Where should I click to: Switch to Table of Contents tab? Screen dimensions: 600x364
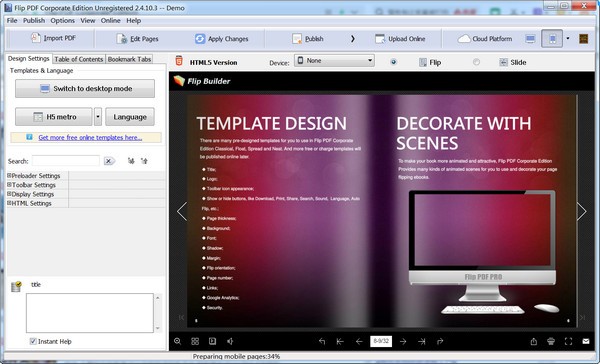coord(79,59)
